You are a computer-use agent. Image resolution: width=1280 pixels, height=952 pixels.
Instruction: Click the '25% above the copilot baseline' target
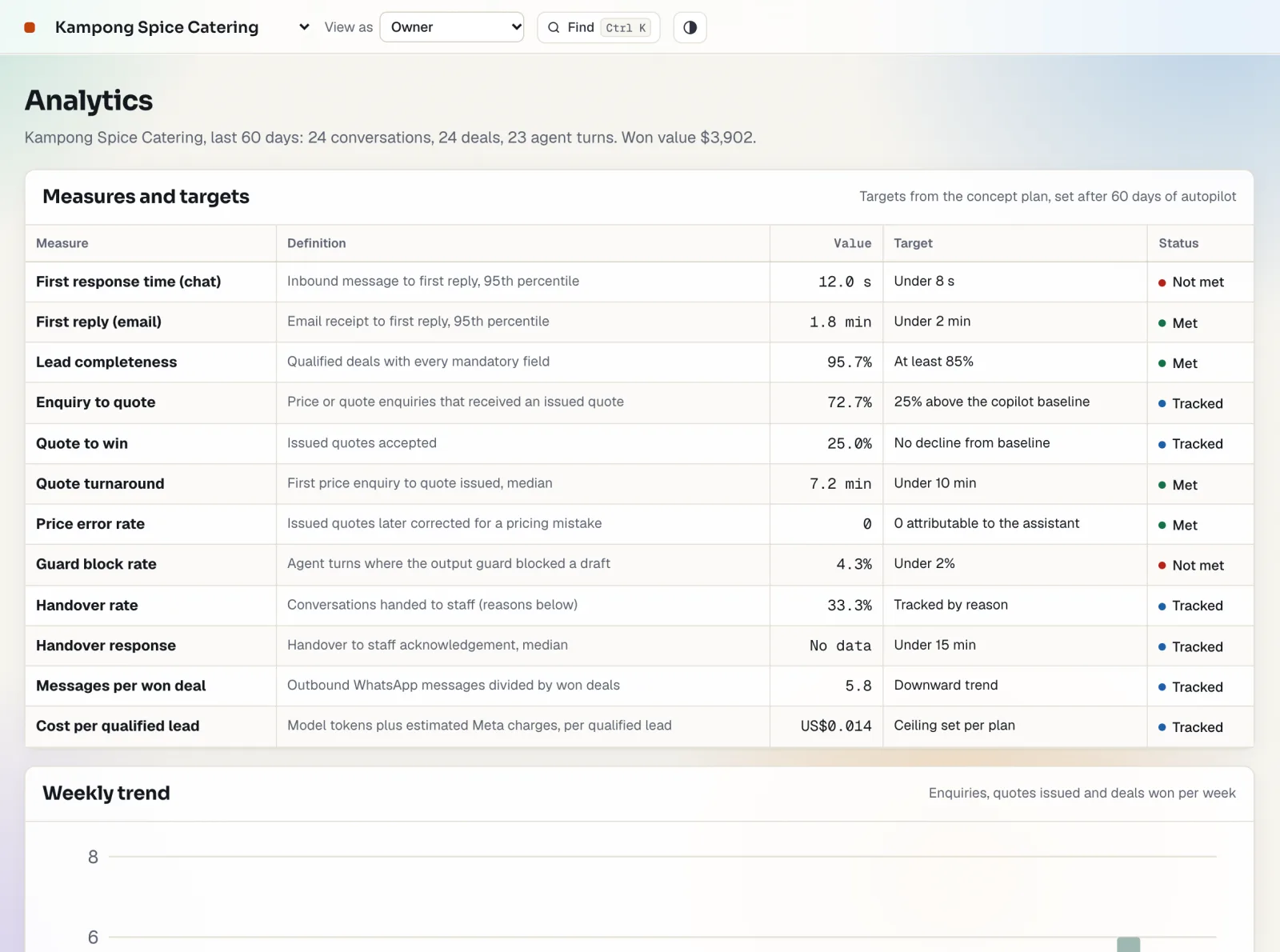click(x=991, y=402)
